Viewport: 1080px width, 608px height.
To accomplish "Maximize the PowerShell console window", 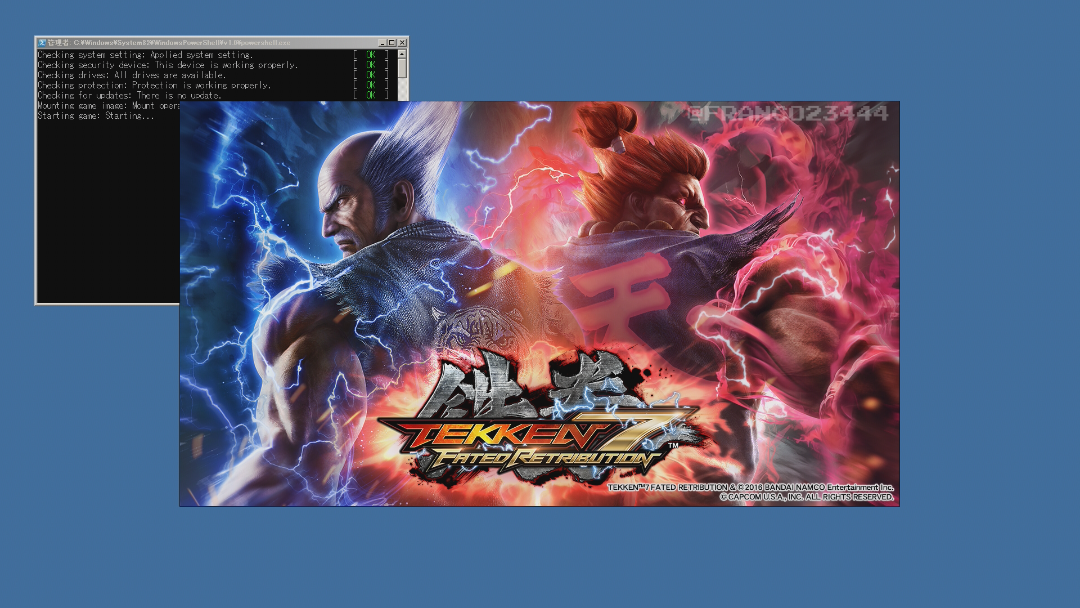I will pyautogui.click(x=392, y=43).
